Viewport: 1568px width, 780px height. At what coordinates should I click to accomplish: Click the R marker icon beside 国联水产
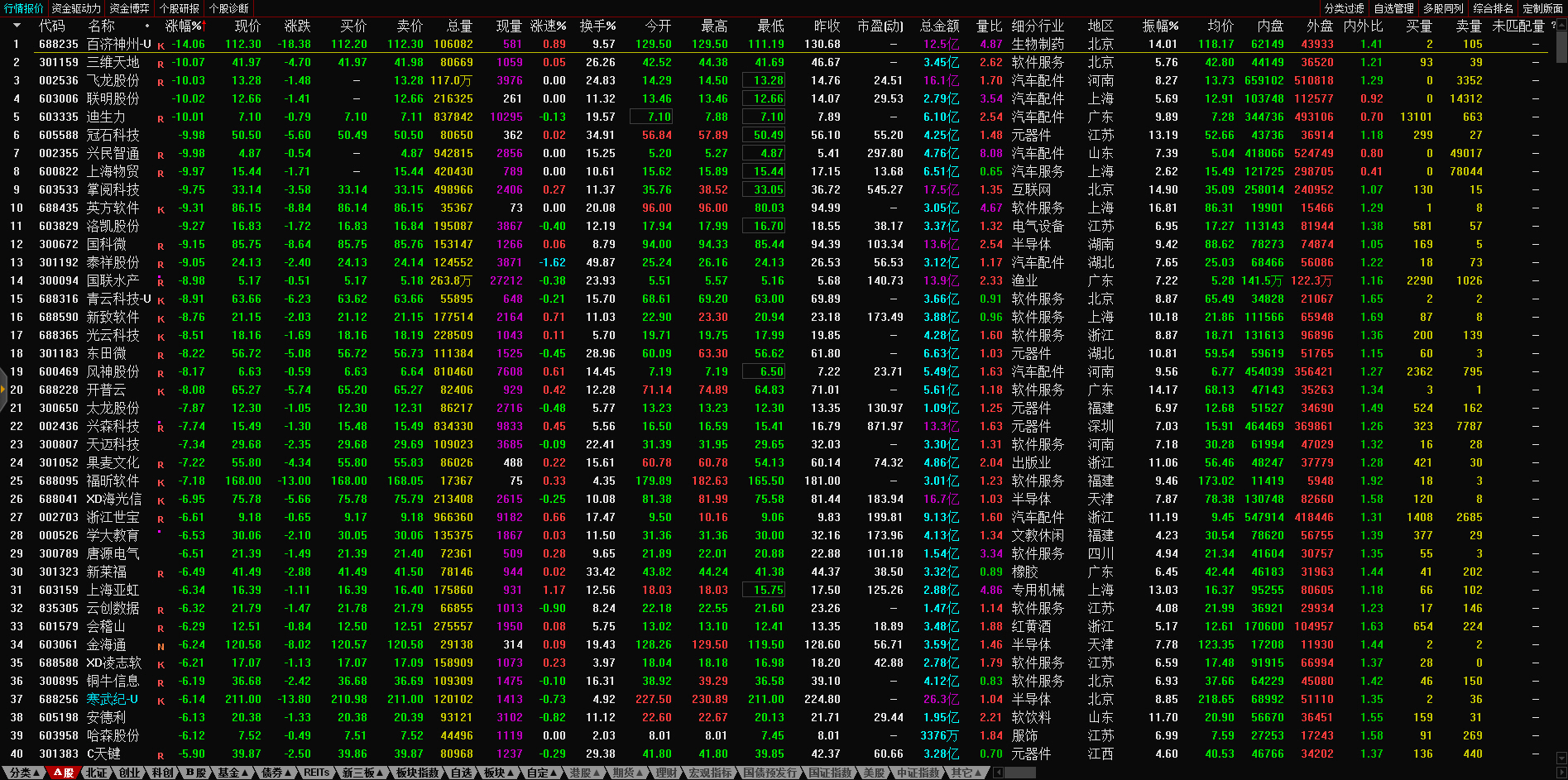[161, 282]
